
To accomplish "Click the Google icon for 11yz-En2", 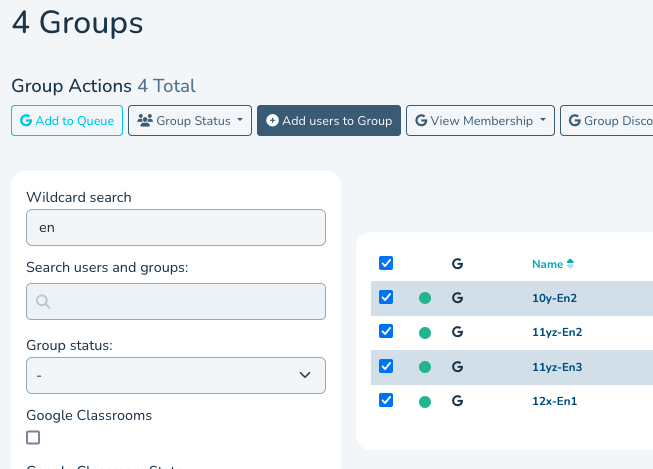I will tap(457, 332).
